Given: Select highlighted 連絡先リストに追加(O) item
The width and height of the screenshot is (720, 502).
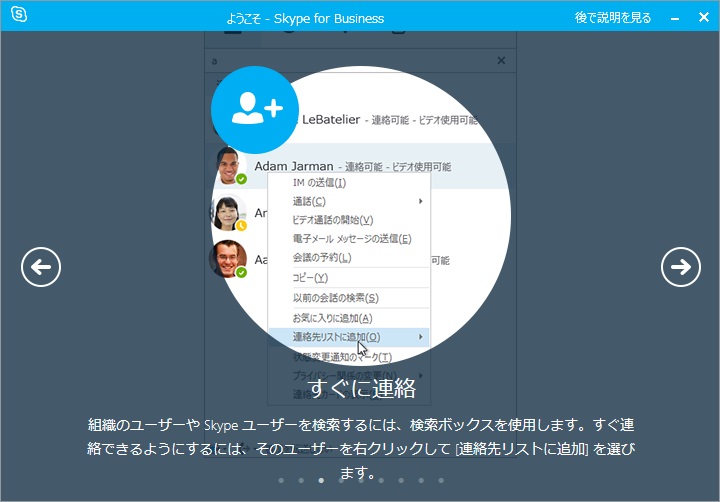Looking at the screenshot, I should (349, 337).
